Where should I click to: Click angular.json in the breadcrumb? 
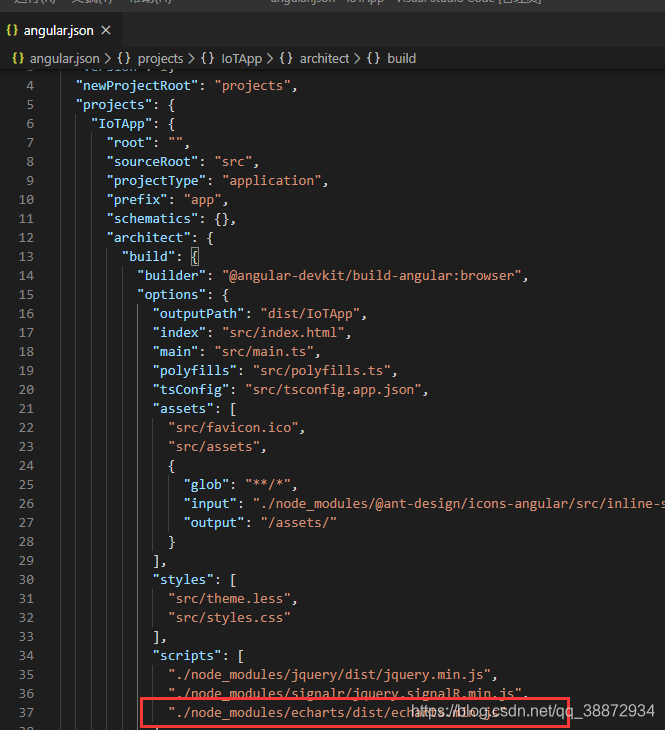click(65, 59)
